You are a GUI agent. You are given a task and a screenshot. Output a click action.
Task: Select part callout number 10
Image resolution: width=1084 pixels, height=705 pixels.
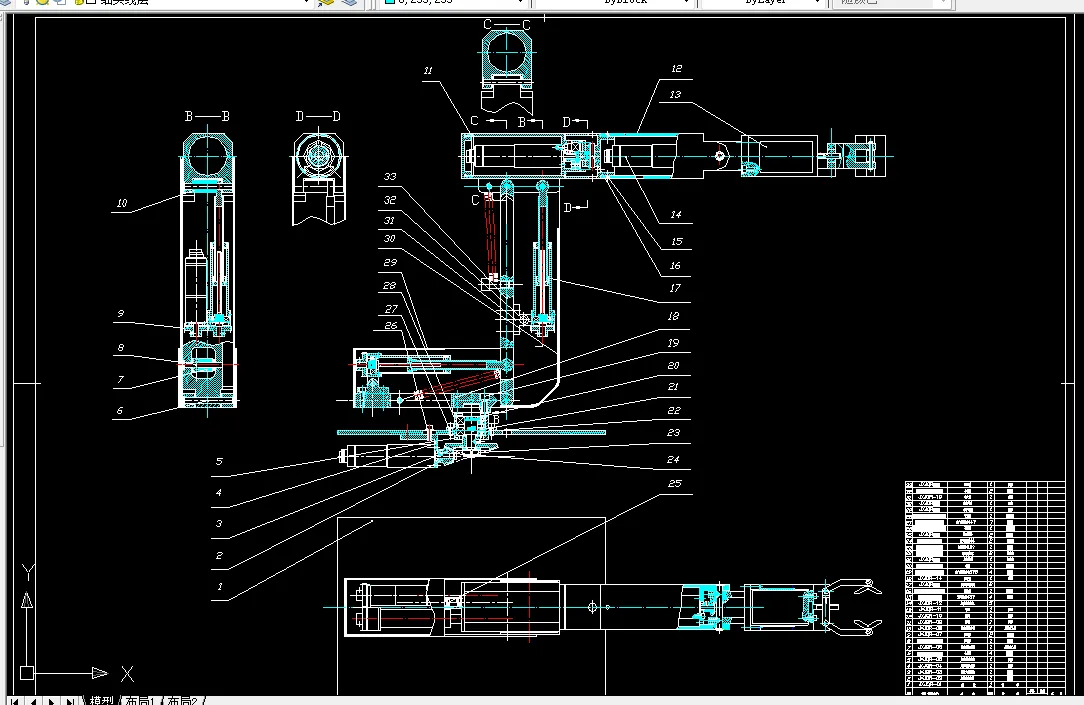pos(122,203)
